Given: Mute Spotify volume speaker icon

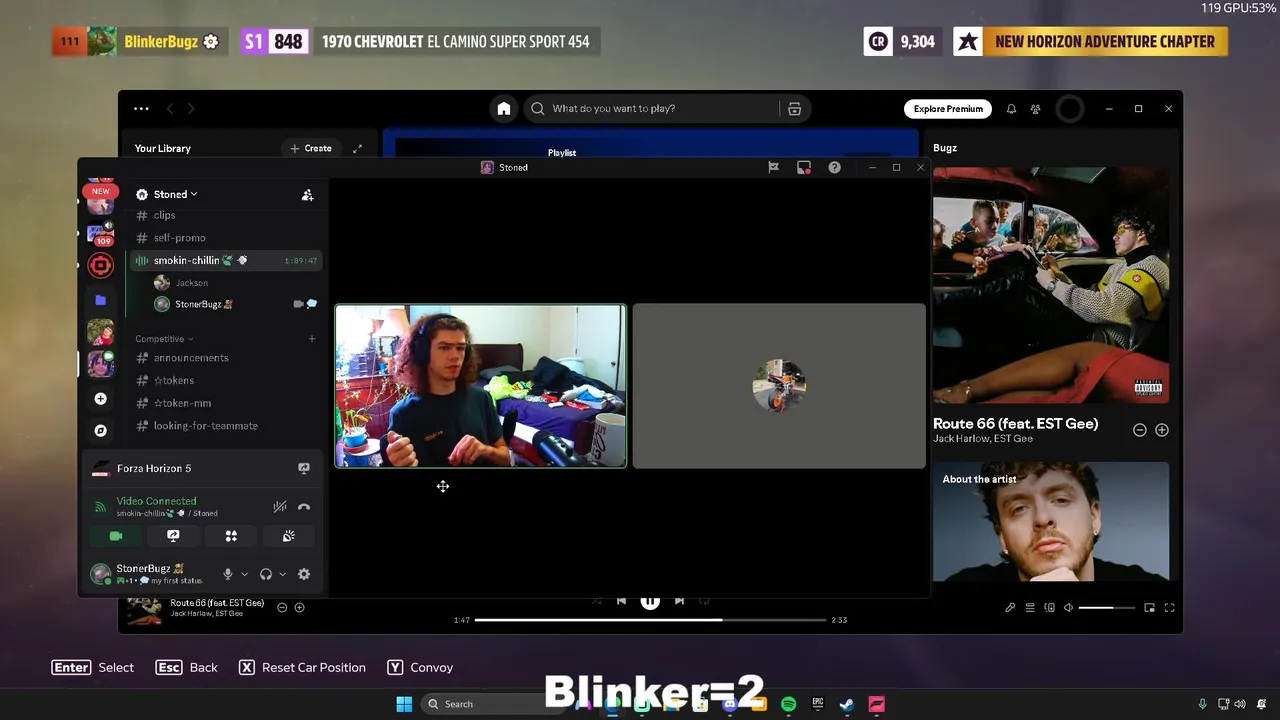Looking at the screenshot, I should tap(1068, 608).
